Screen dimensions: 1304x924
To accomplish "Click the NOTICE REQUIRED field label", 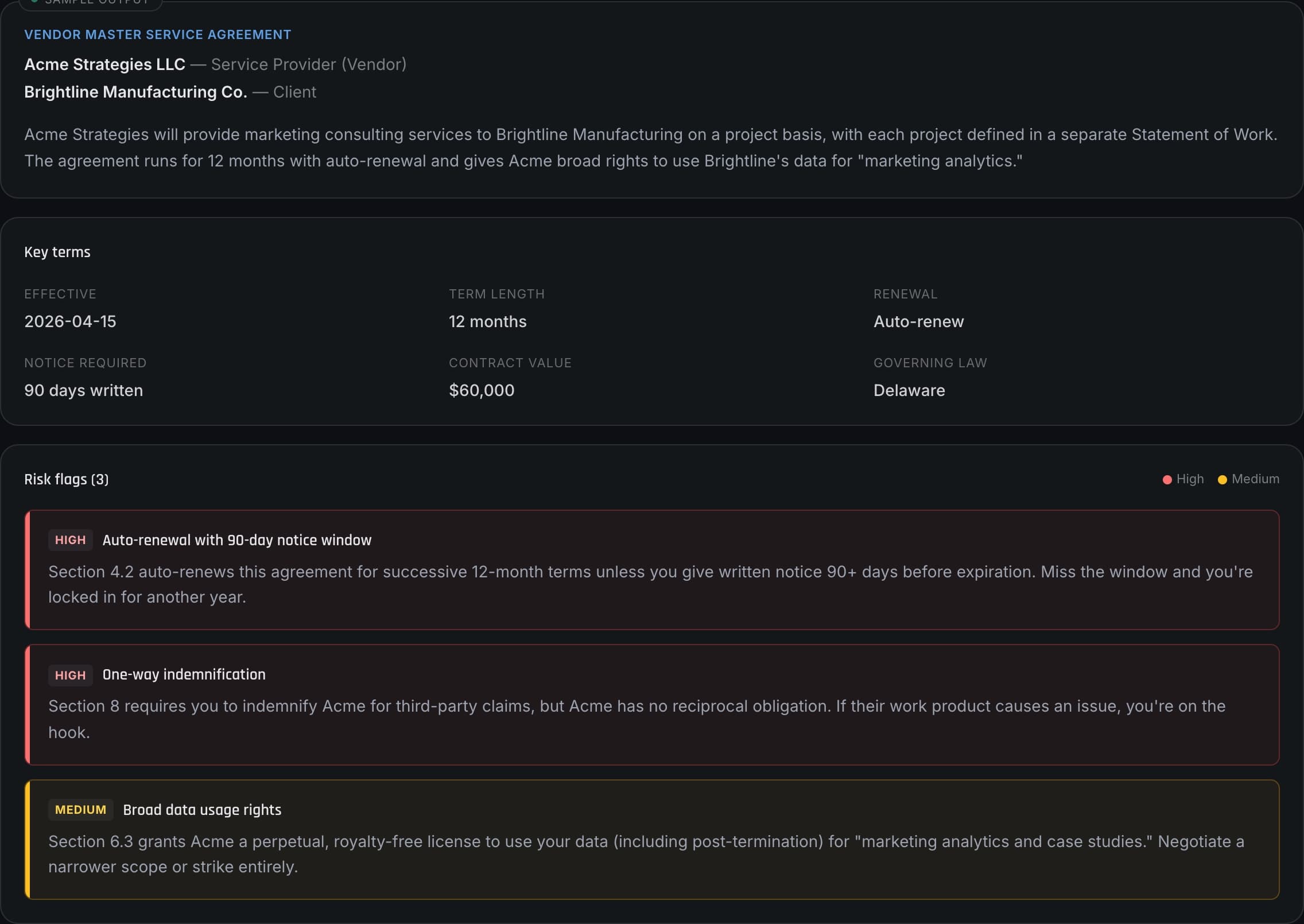I will (86, 363).
